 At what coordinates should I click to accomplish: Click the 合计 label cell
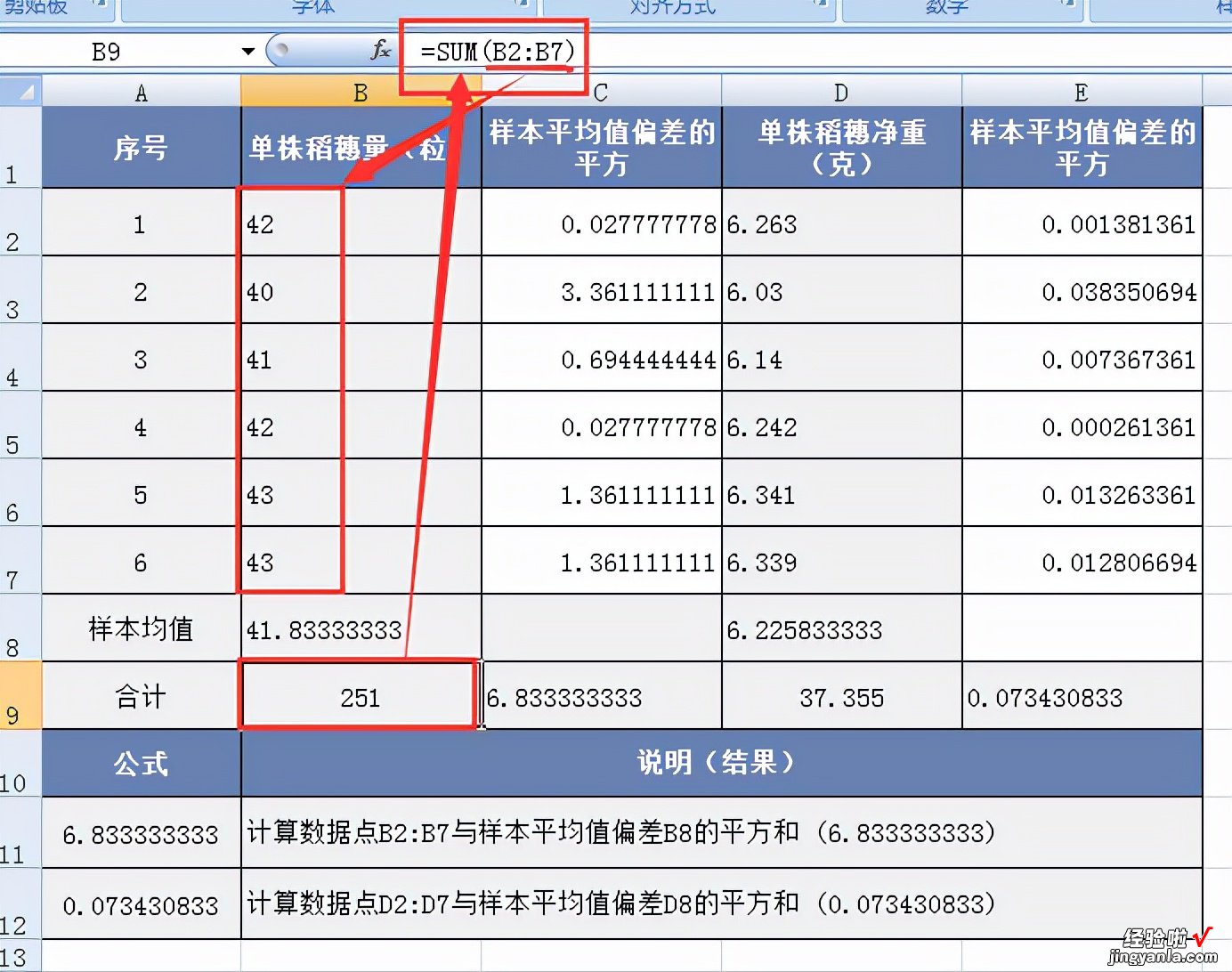[x=142, y=696]
